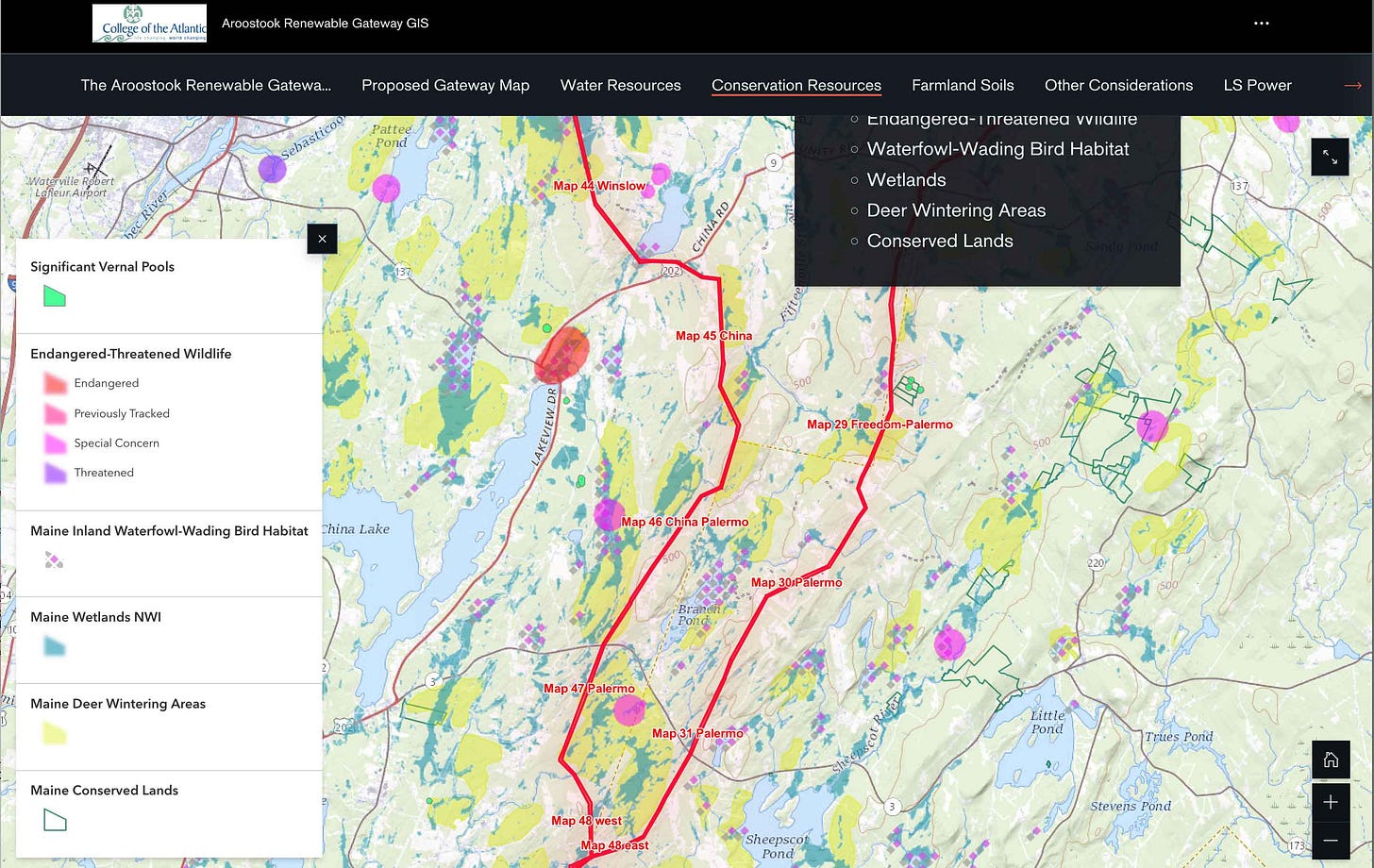Viewport: 1374px width, 868px height.
Task: Select Waterfowl-Wading Bird Habitat list item
Action: [997, 149]
